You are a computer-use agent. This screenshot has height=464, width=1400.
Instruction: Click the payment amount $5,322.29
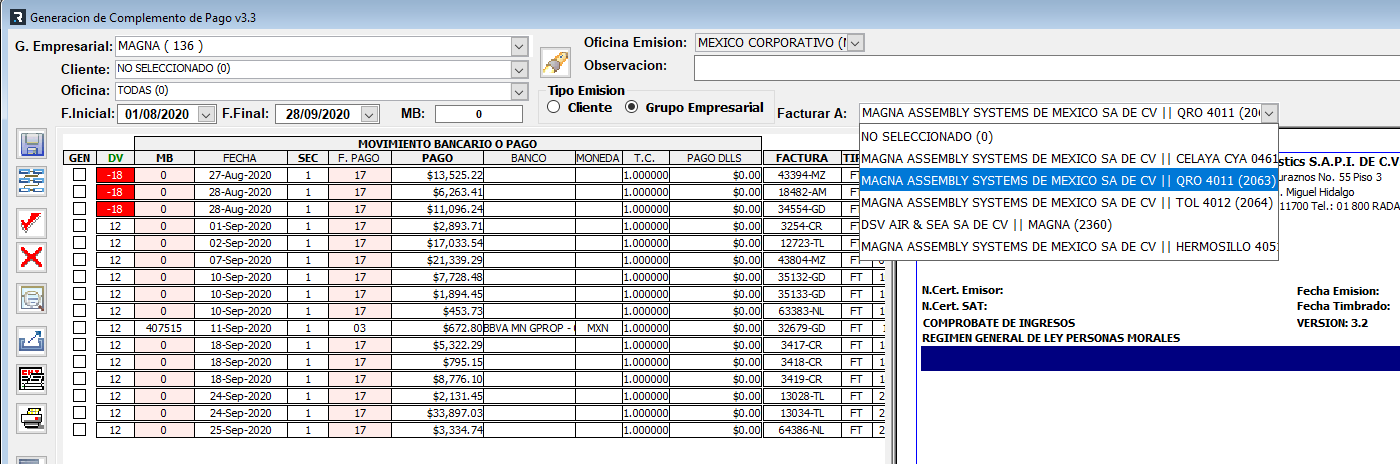pos(437,345)
